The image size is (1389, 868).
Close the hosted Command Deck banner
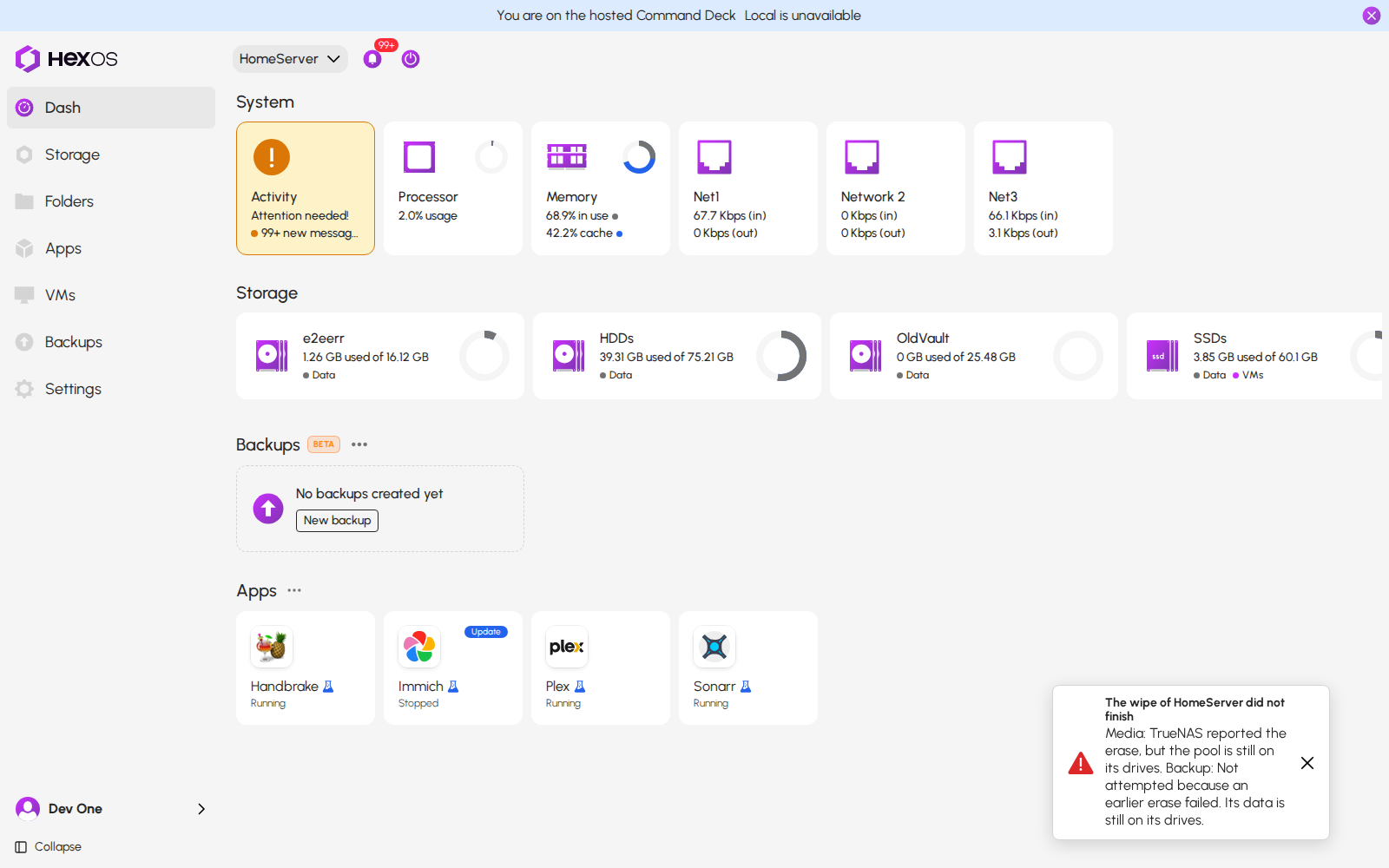click(x=1372, y=16)
